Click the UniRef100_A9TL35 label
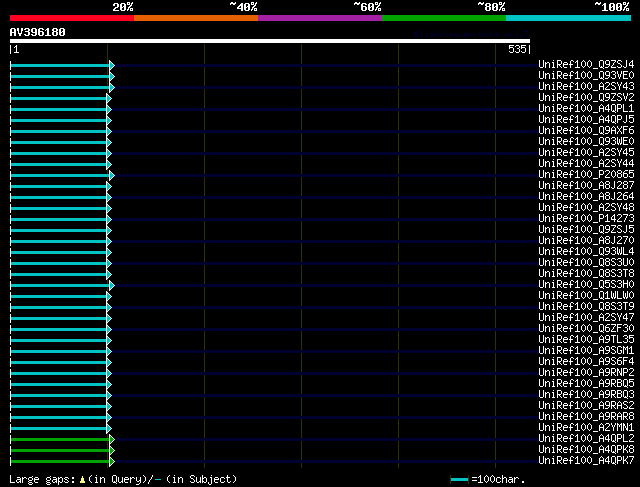640x487 pixels. [586, 340]
